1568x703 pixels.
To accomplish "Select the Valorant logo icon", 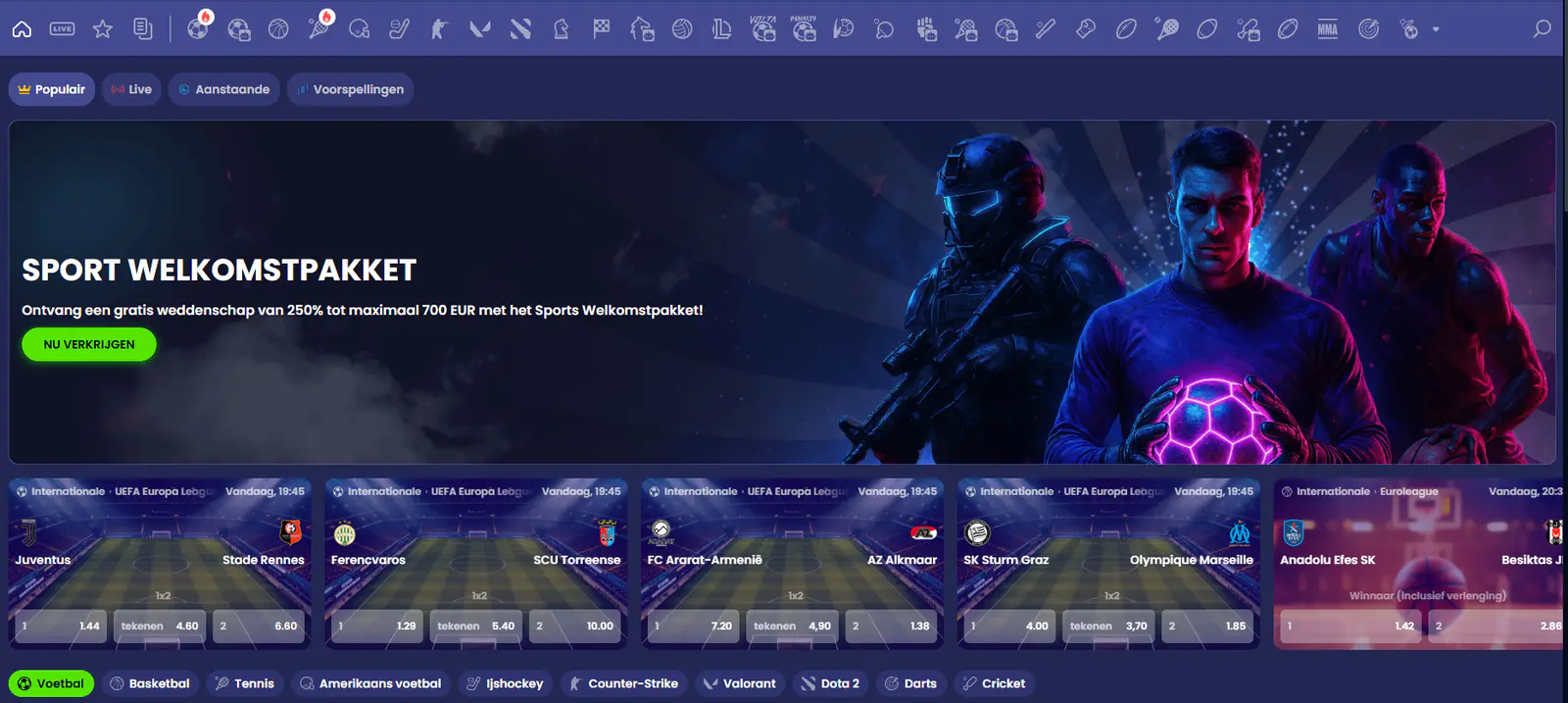I will (x=479, y=29).
